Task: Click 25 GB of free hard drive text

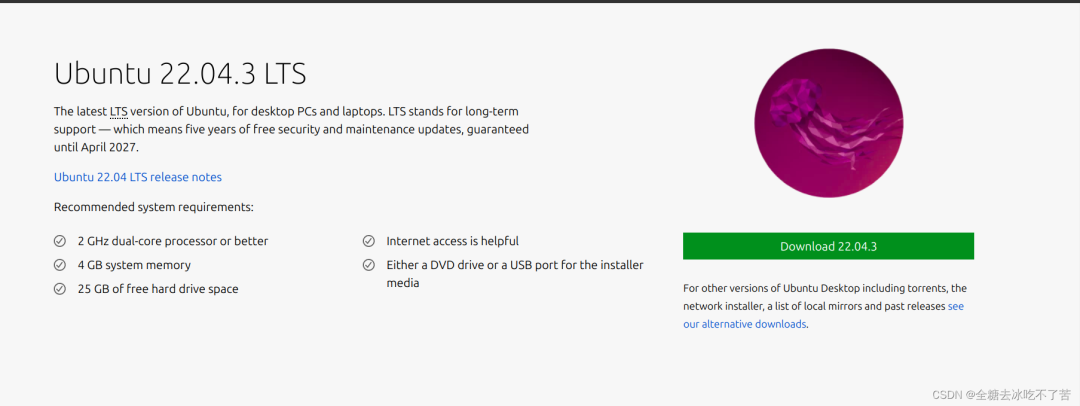Action: (158, 289)
